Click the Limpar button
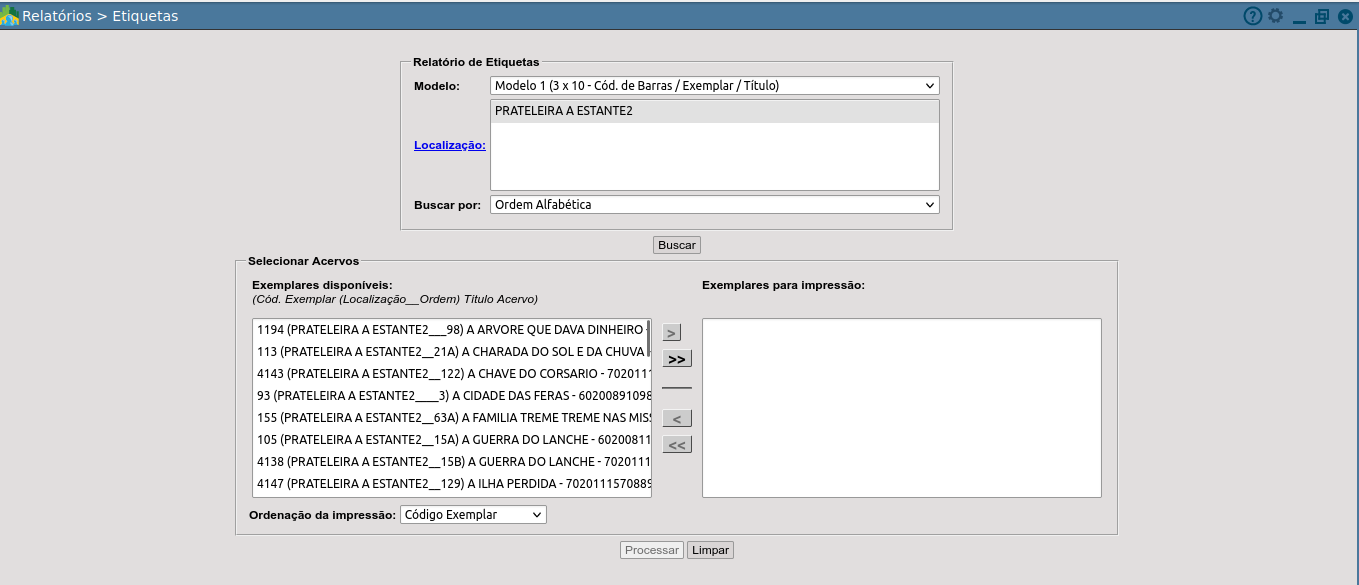 pyautogui.click(x=710, y=549)
